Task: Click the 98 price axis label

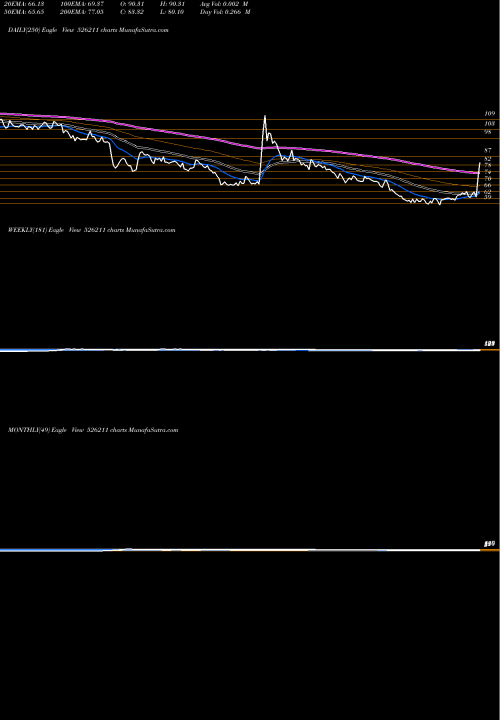Action: coord(488,131)
